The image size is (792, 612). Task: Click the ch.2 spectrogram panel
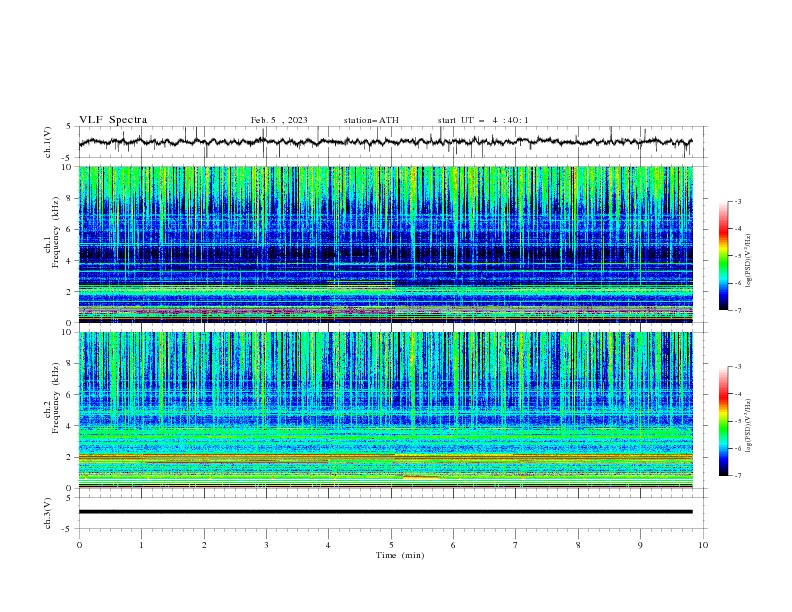[x=385, y=410]
